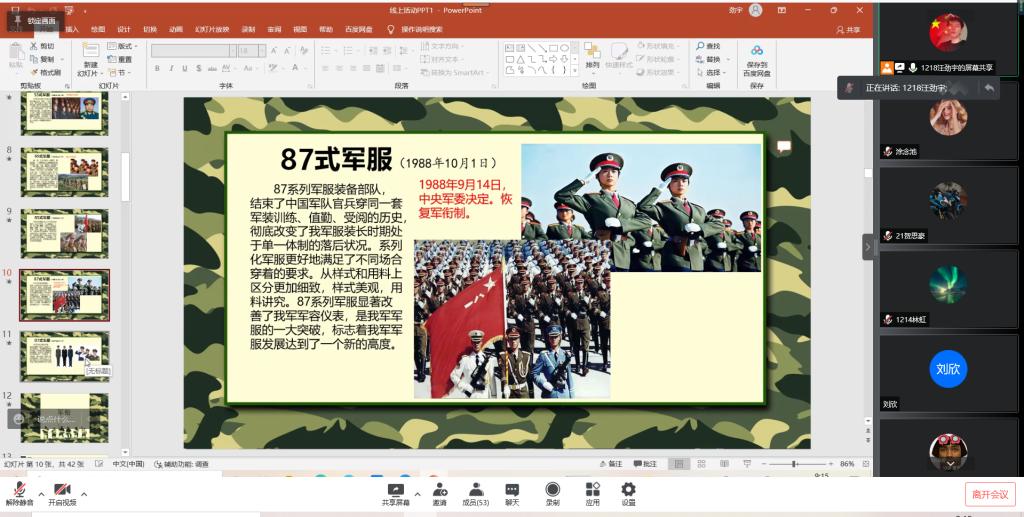Screen dimensions: 1024x517
Task: Open the 邀请 invite icon
Action: coord(440,490)
